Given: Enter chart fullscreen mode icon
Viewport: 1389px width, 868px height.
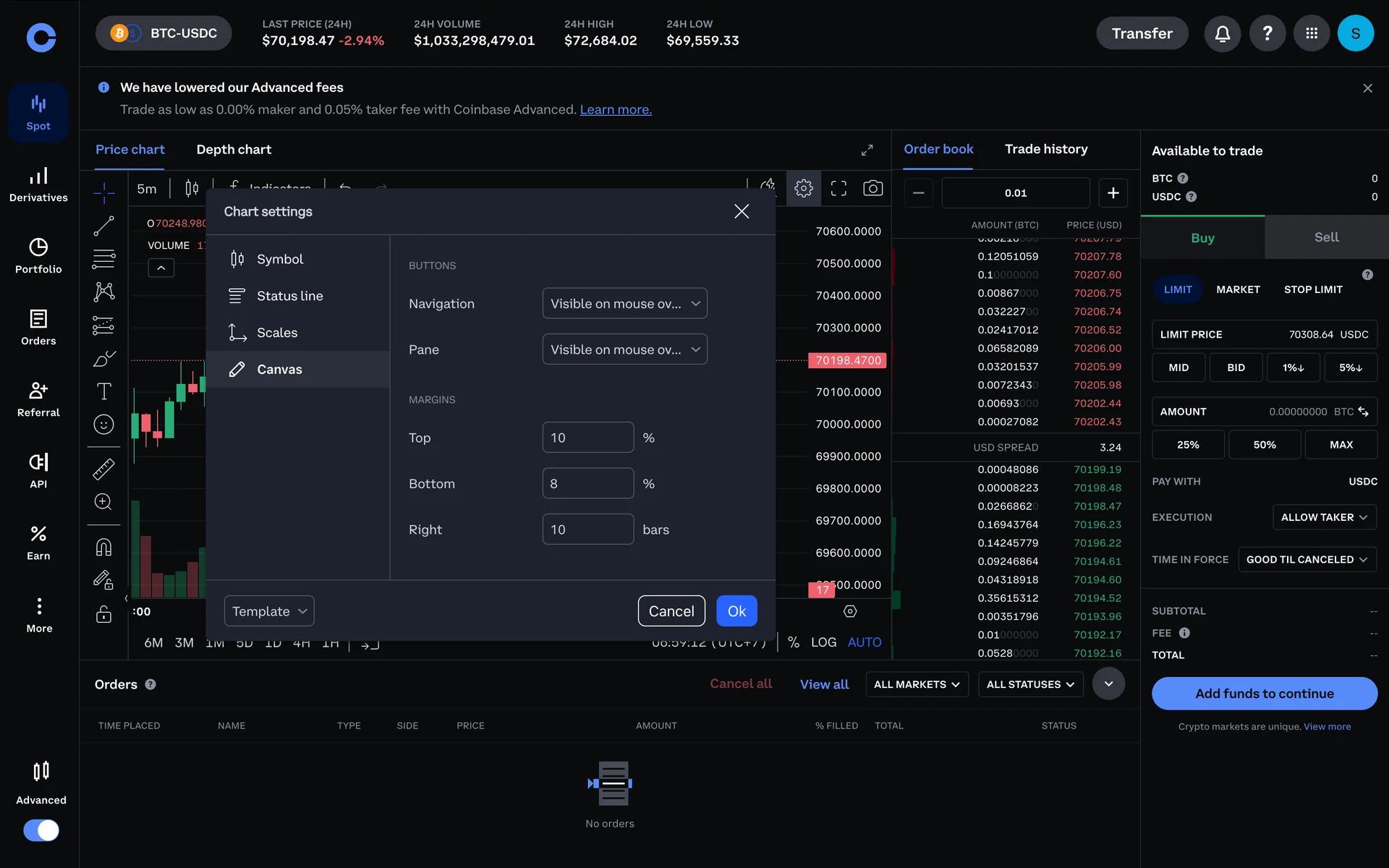Looking at the screenshot, I should [838, 188].
